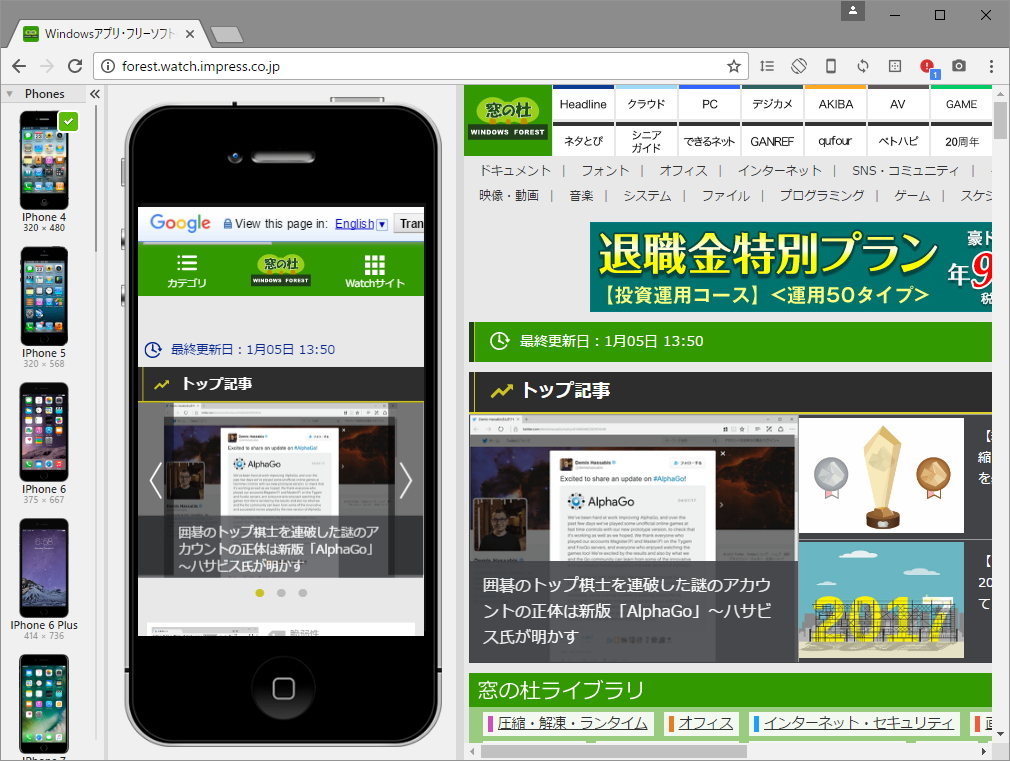This screenshot has height=761, width=1010.
Task: Collapse the Phones section triangle
Action: (x=9, y=93)
